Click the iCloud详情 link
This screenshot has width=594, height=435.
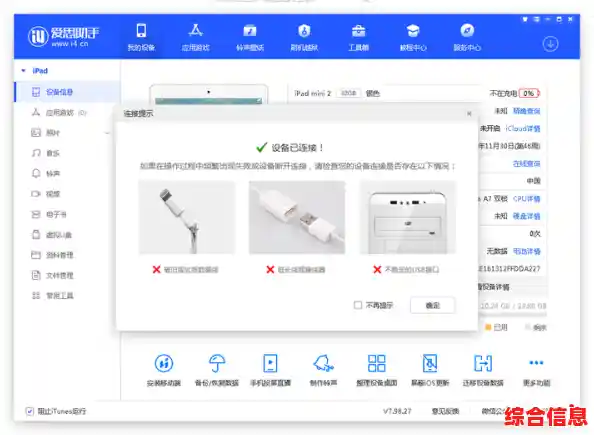(523, 128)
